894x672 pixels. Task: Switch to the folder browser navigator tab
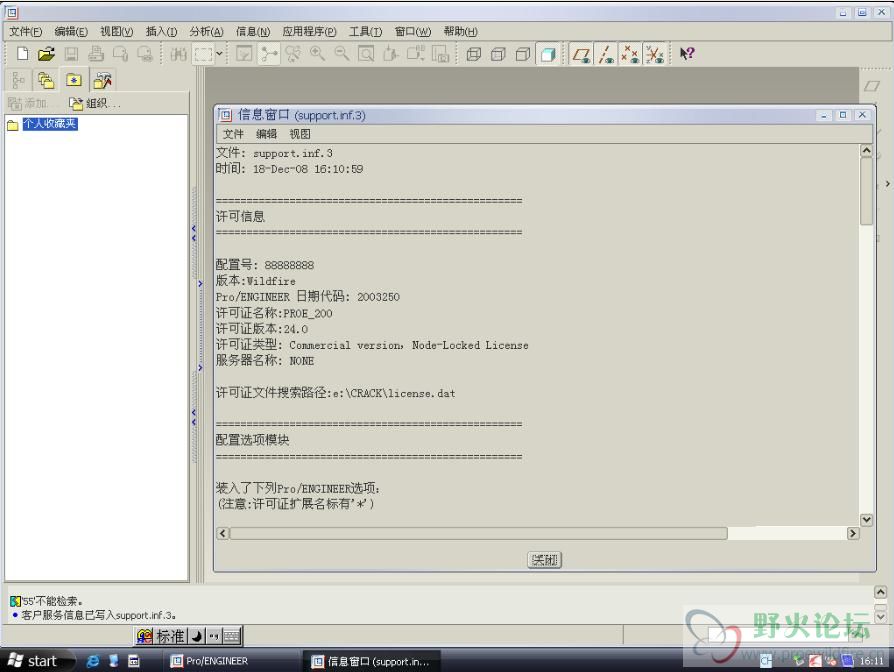(46, 80)
